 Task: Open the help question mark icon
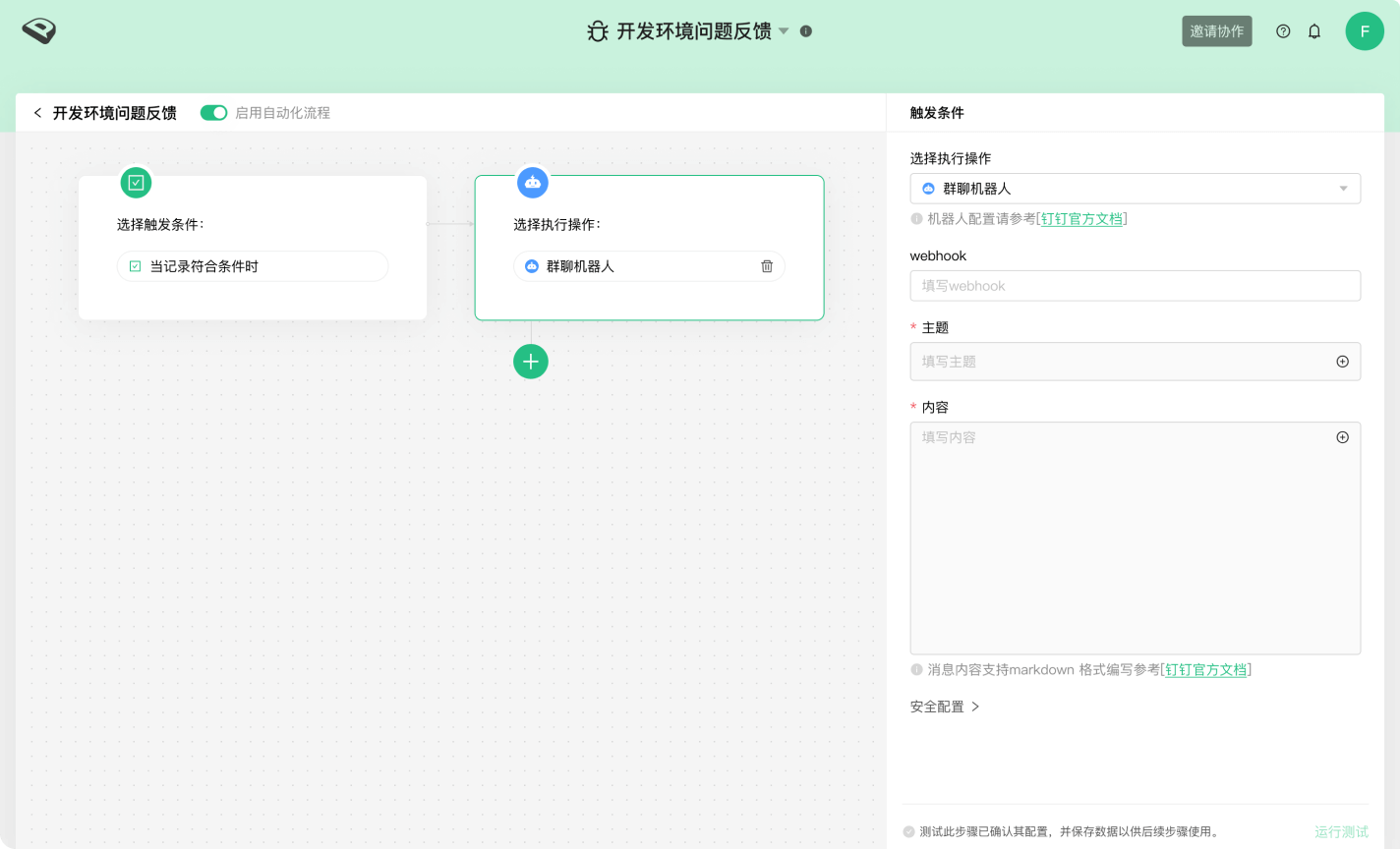point(1283,31)
